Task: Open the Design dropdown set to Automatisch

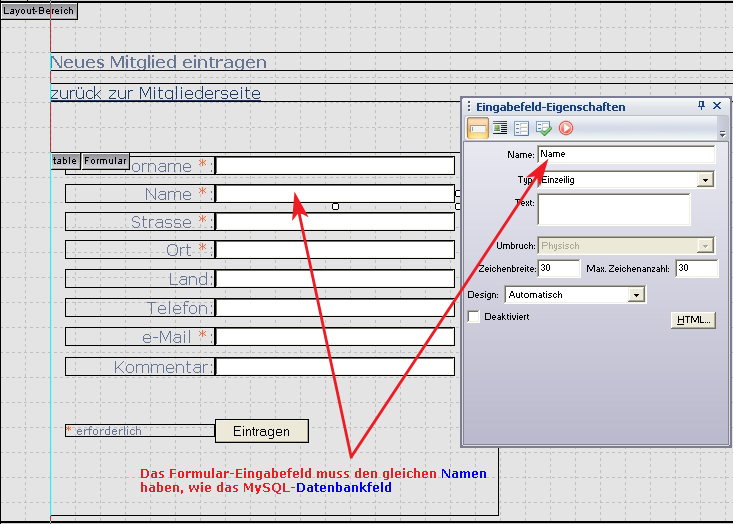Action: click(635, 295)
